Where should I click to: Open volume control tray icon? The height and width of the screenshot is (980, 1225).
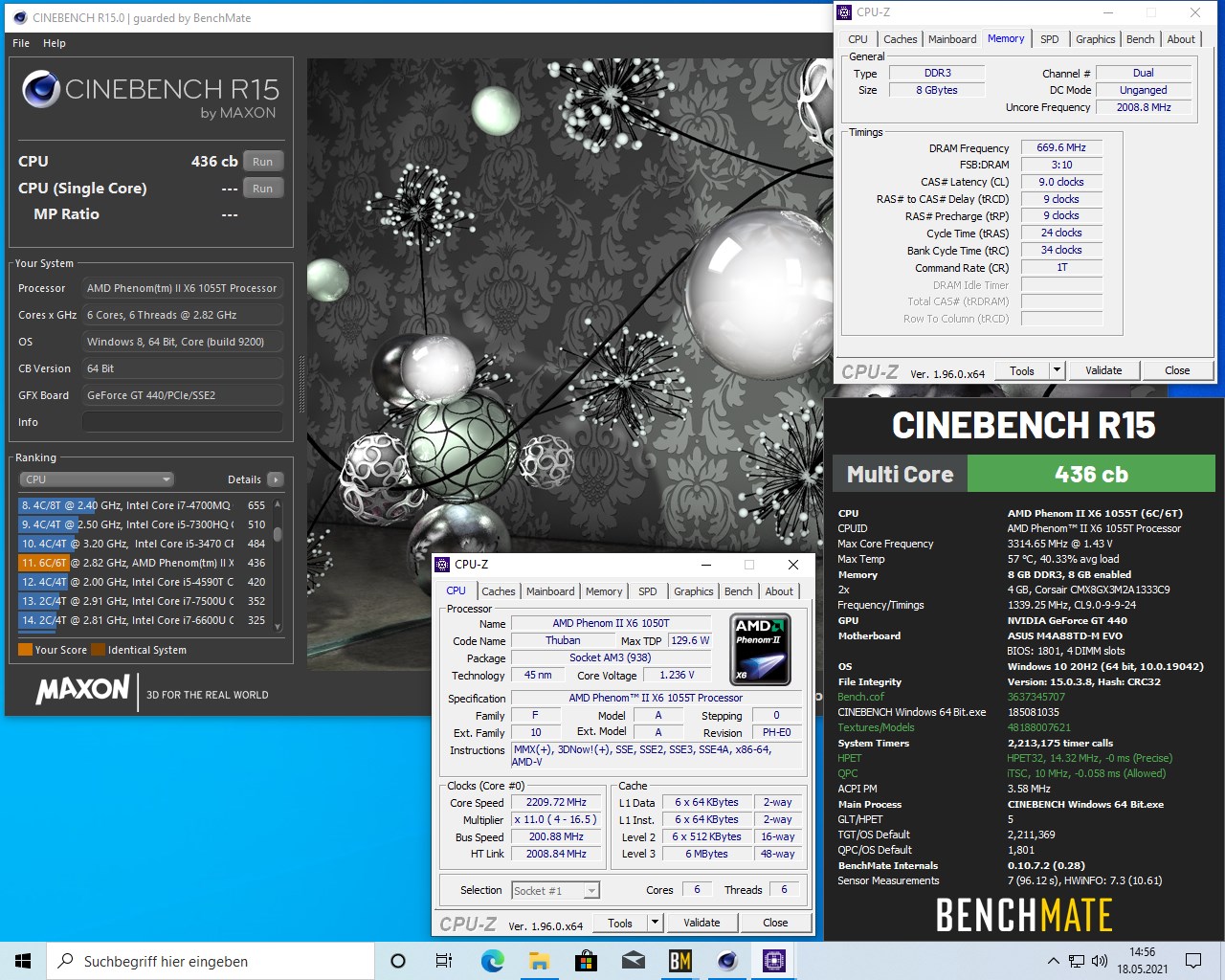click(1100, 961)
